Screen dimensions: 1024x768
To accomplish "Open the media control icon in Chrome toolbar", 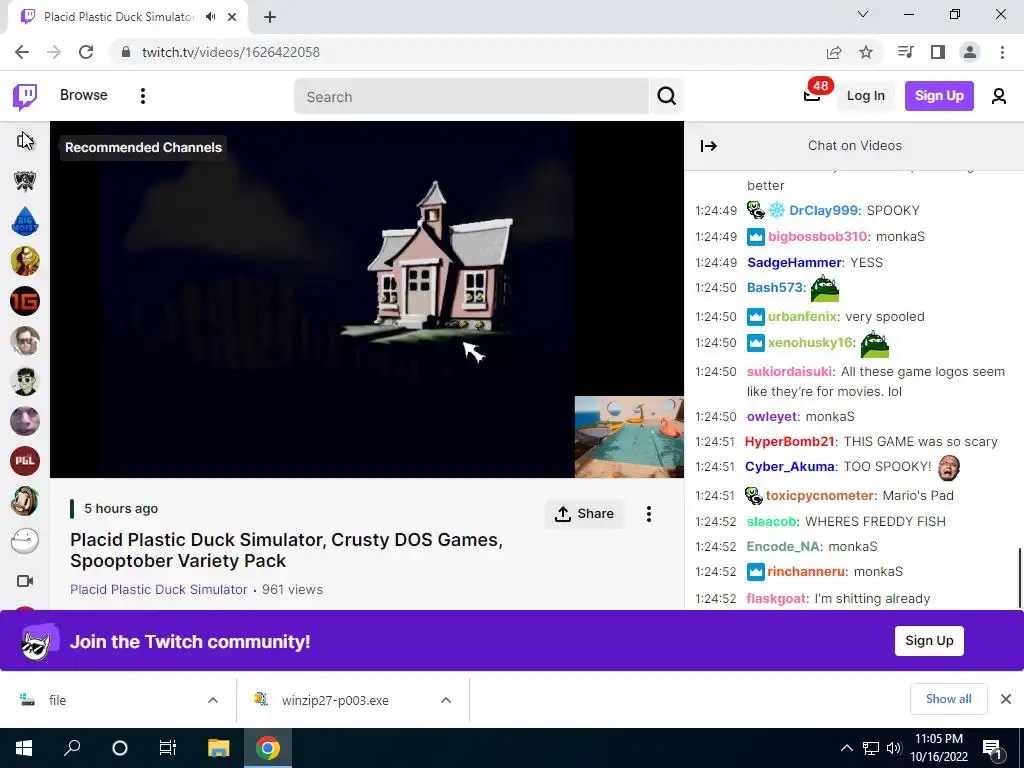I will coord(905,52).
